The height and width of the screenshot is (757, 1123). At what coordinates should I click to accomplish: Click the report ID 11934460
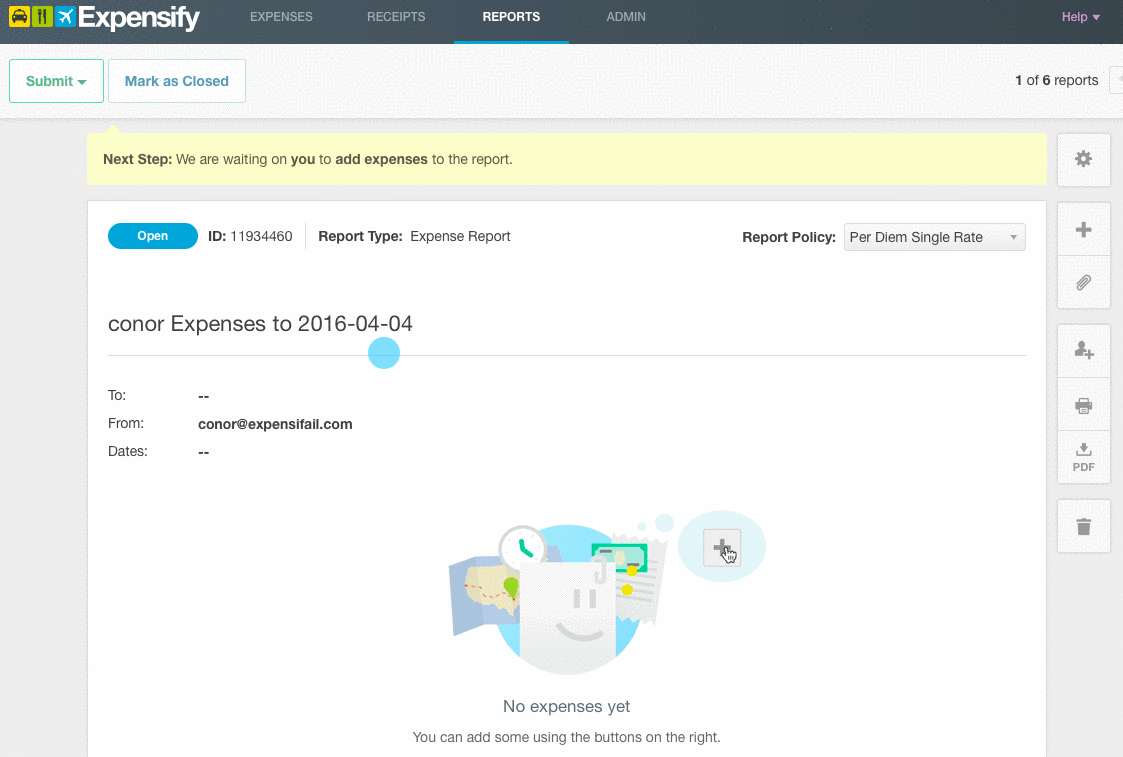261,236
